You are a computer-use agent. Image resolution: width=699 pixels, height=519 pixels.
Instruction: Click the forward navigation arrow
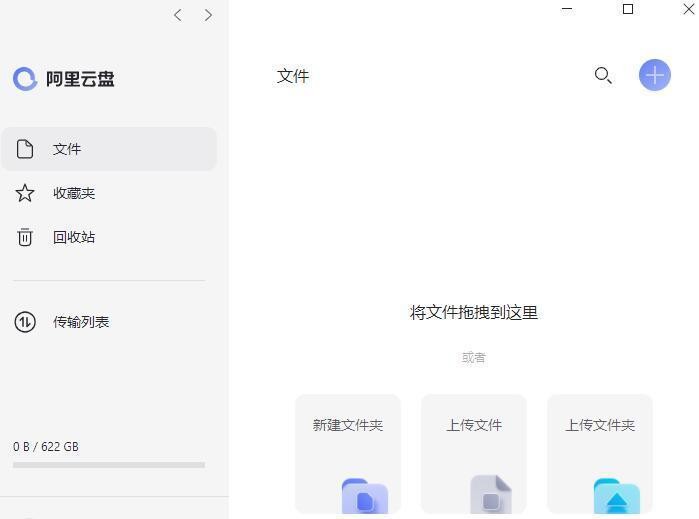[208, 15]
